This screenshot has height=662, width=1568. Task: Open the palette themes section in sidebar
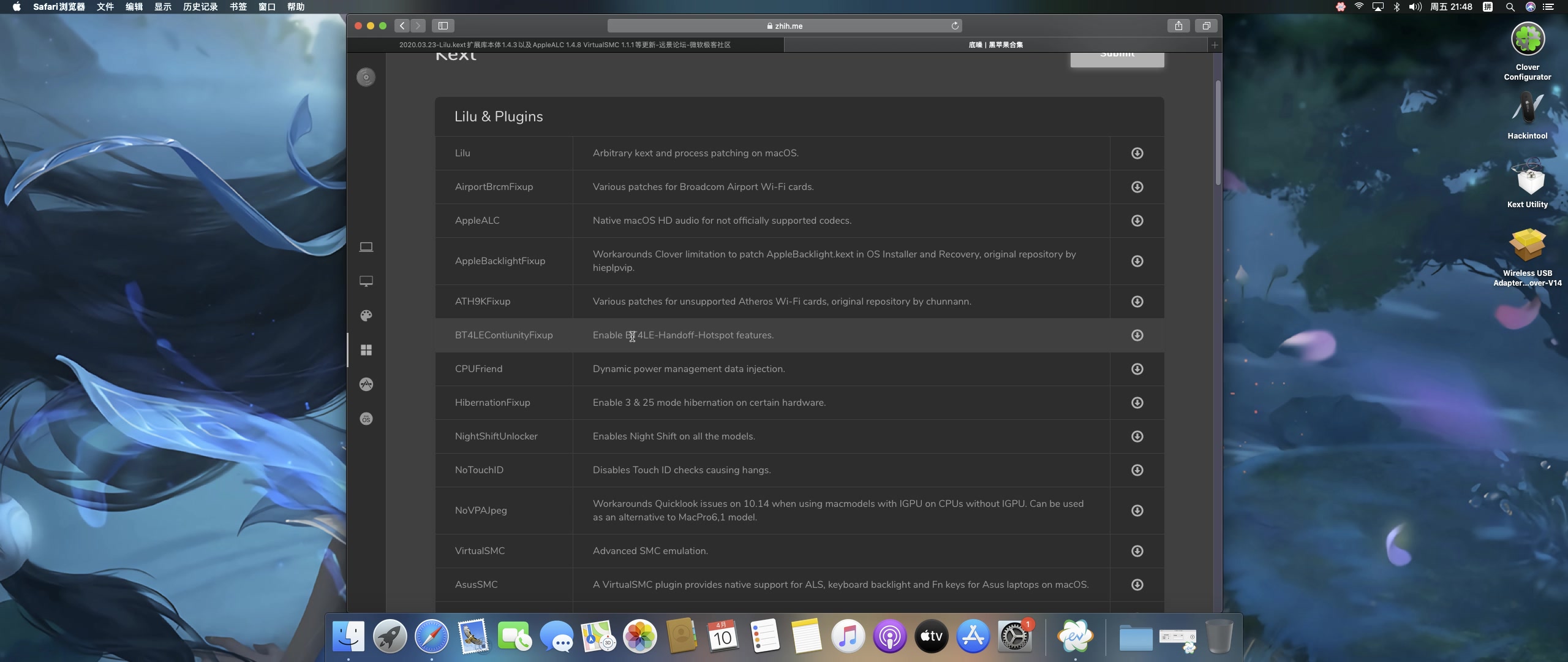(x=366, y=316)
